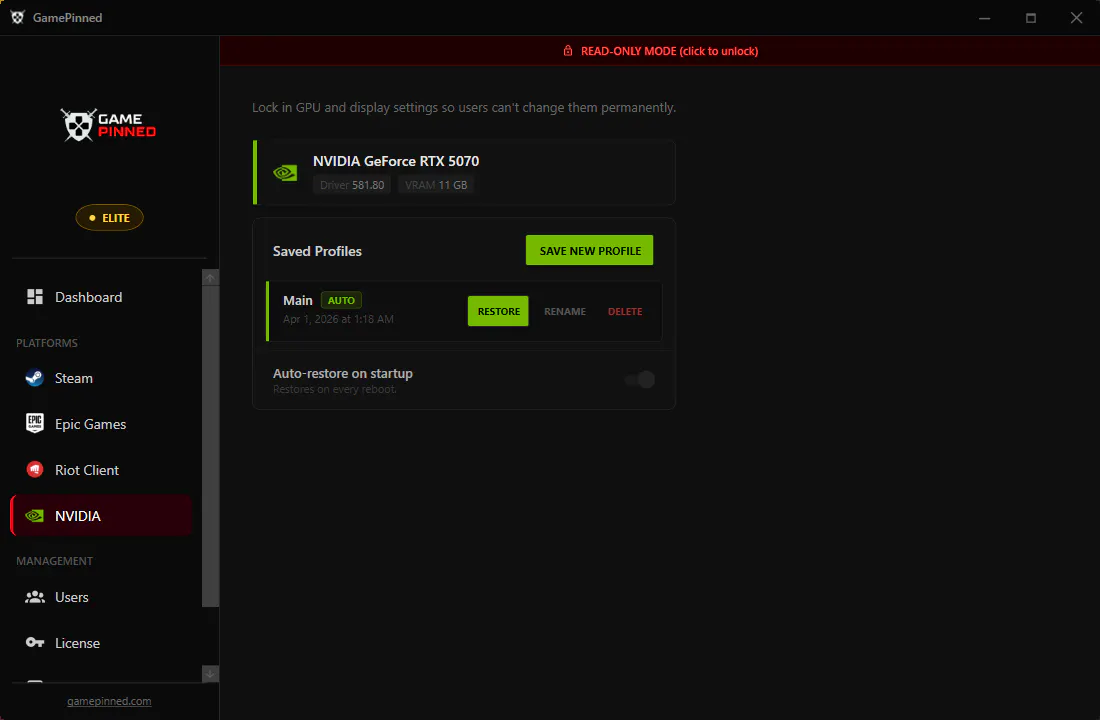The image size is (1100, 720).
Task: Click NVIDIA logo in GPU card
Action: 286,173
